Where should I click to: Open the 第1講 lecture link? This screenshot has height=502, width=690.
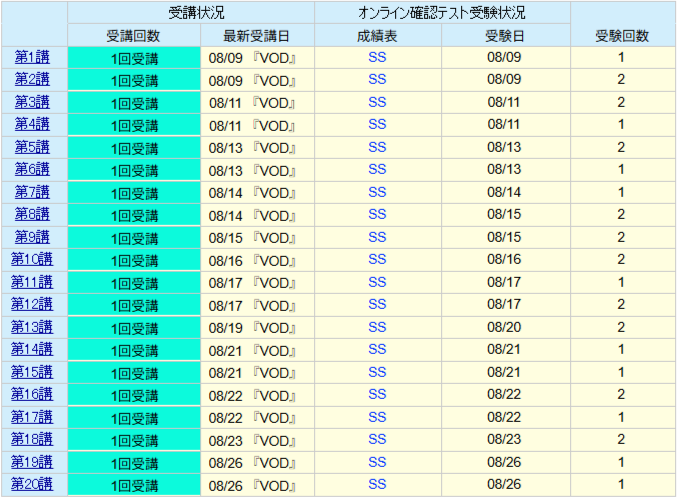tap(33, 57)
